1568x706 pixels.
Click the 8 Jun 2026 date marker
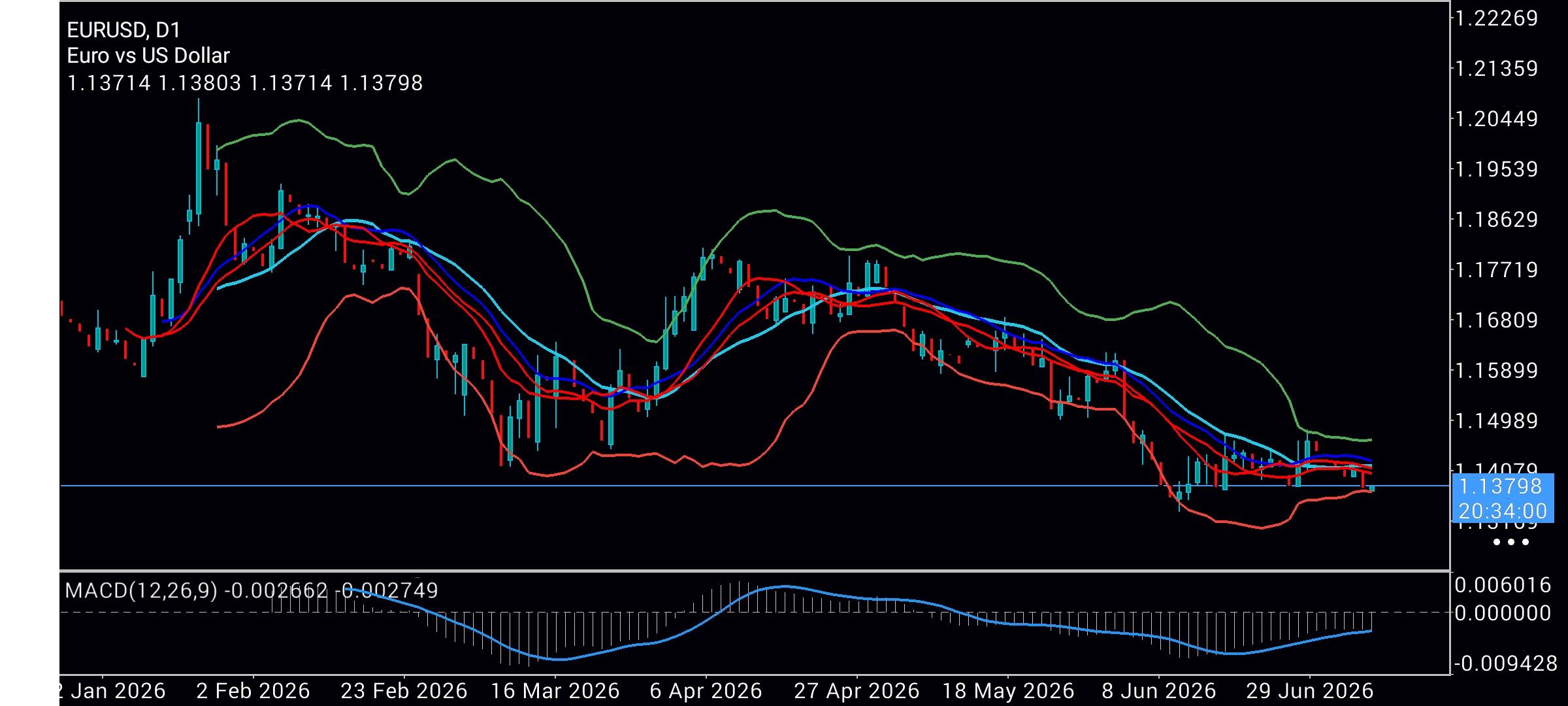point(1158,691)
